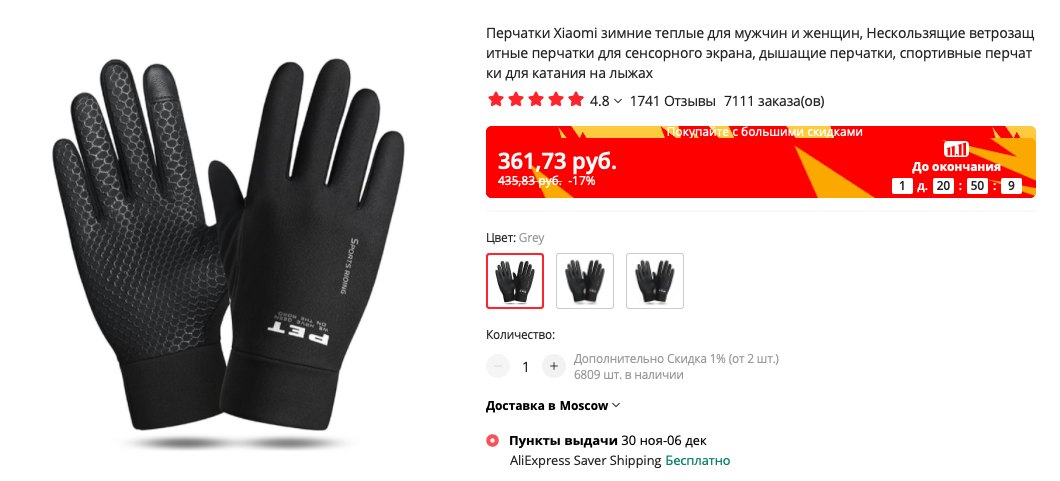Click the quantity input field showing 1

point(526,367)
